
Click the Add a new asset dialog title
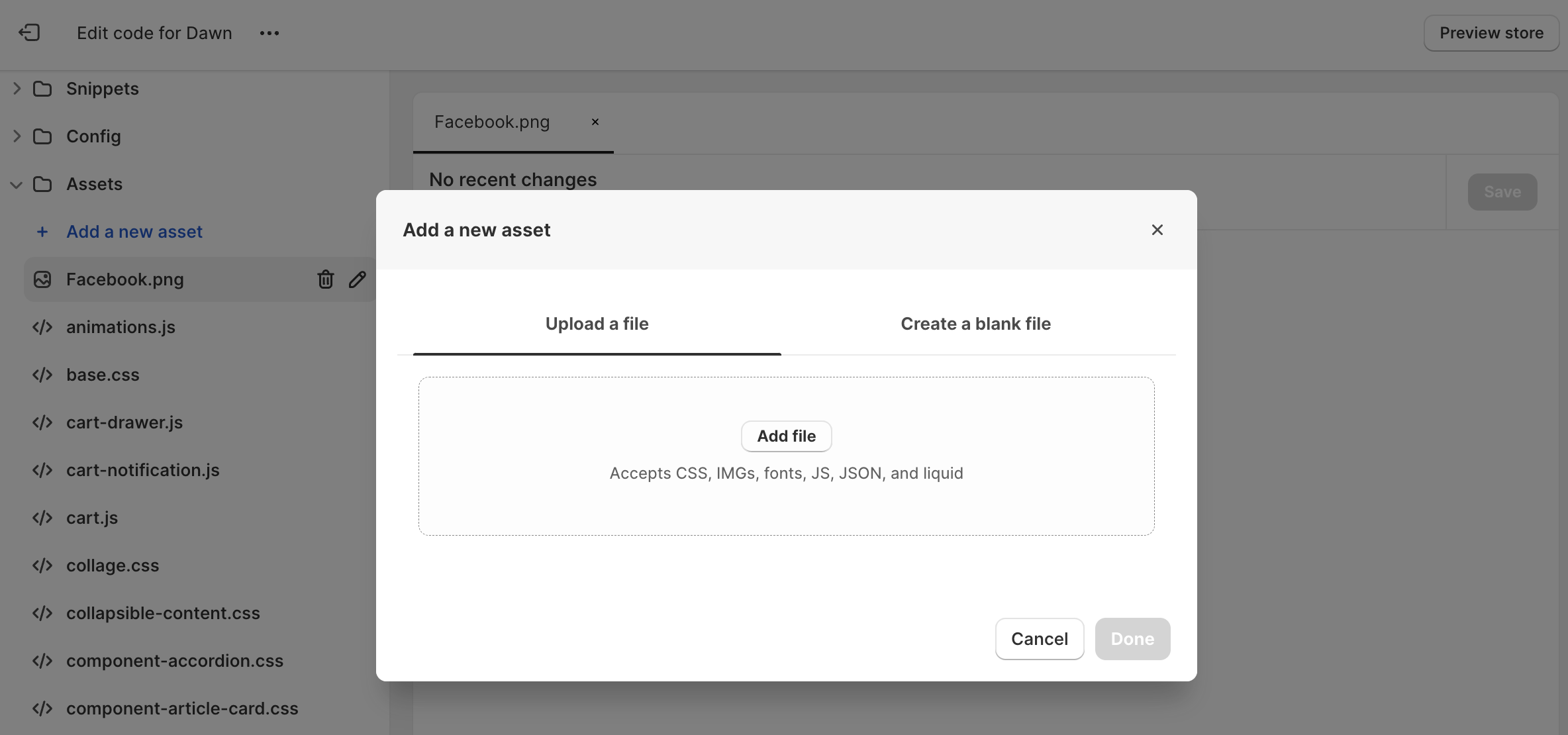click(477, 230)
